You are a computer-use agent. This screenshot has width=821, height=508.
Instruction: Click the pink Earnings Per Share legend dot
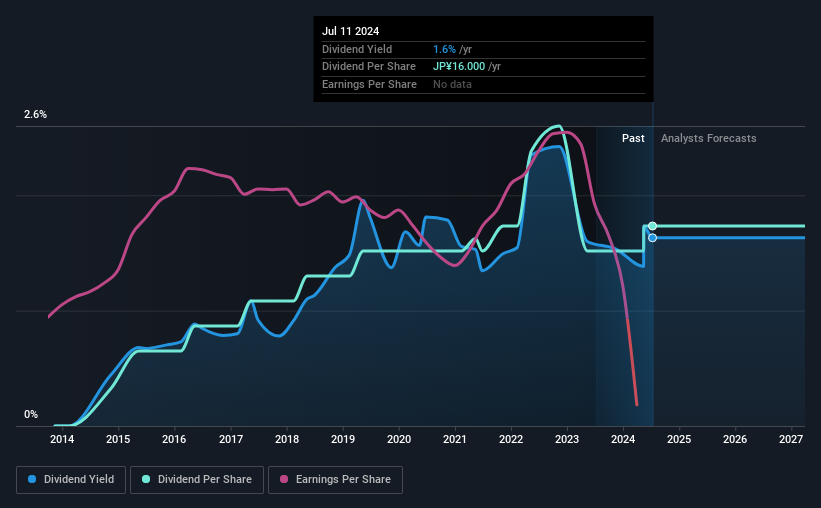(284, 479)
